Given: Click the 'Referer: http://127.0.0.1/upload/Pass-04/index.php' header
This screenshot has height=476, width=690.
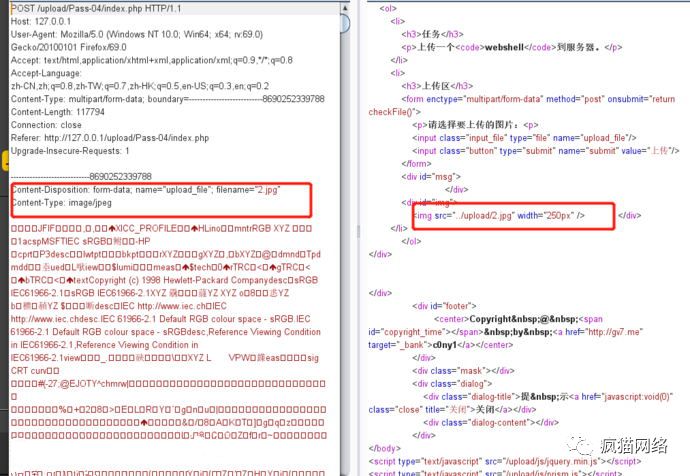Looking at the screenshot, I should coord(110,138).
